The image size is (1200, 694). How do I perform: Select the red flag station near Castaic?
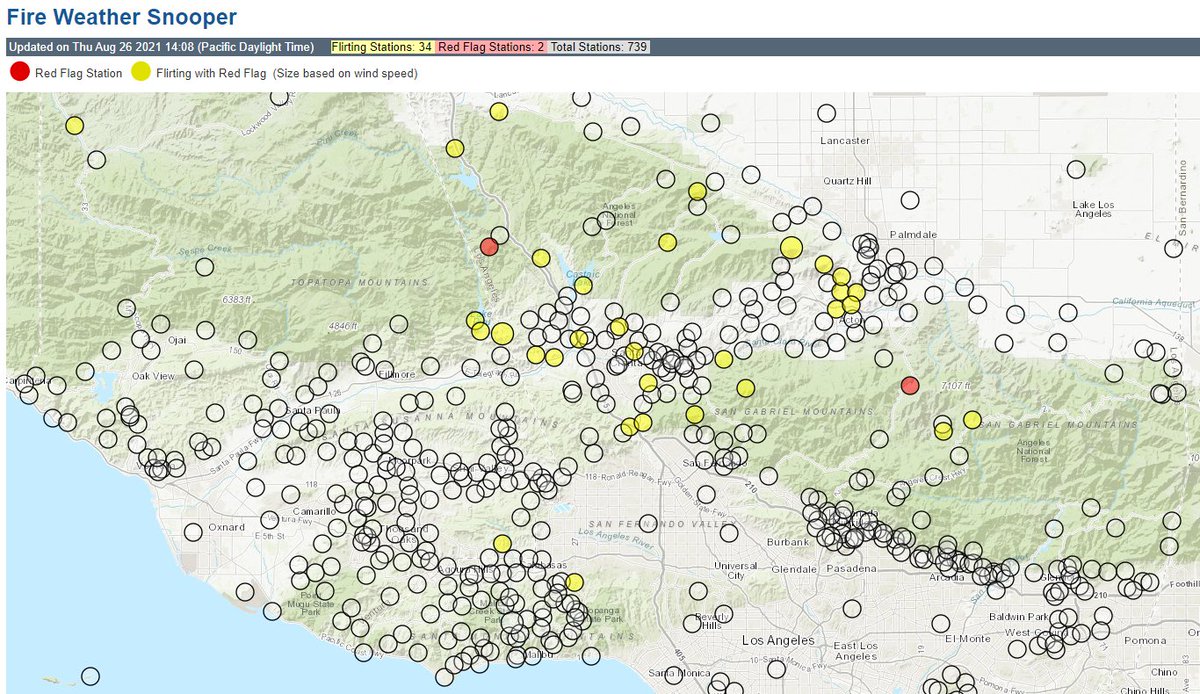click(x=491, y=245)
